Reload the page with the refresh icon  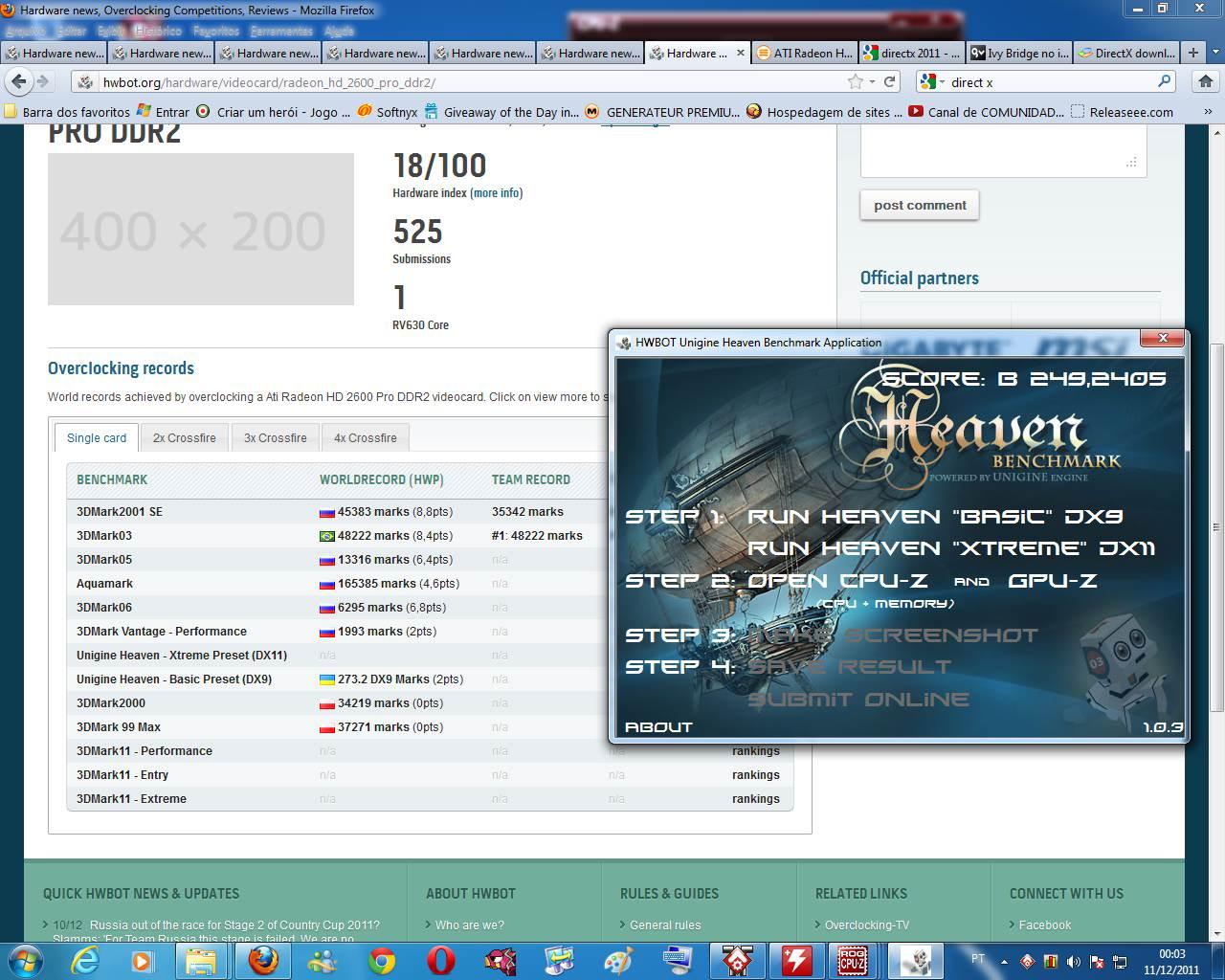889,82
